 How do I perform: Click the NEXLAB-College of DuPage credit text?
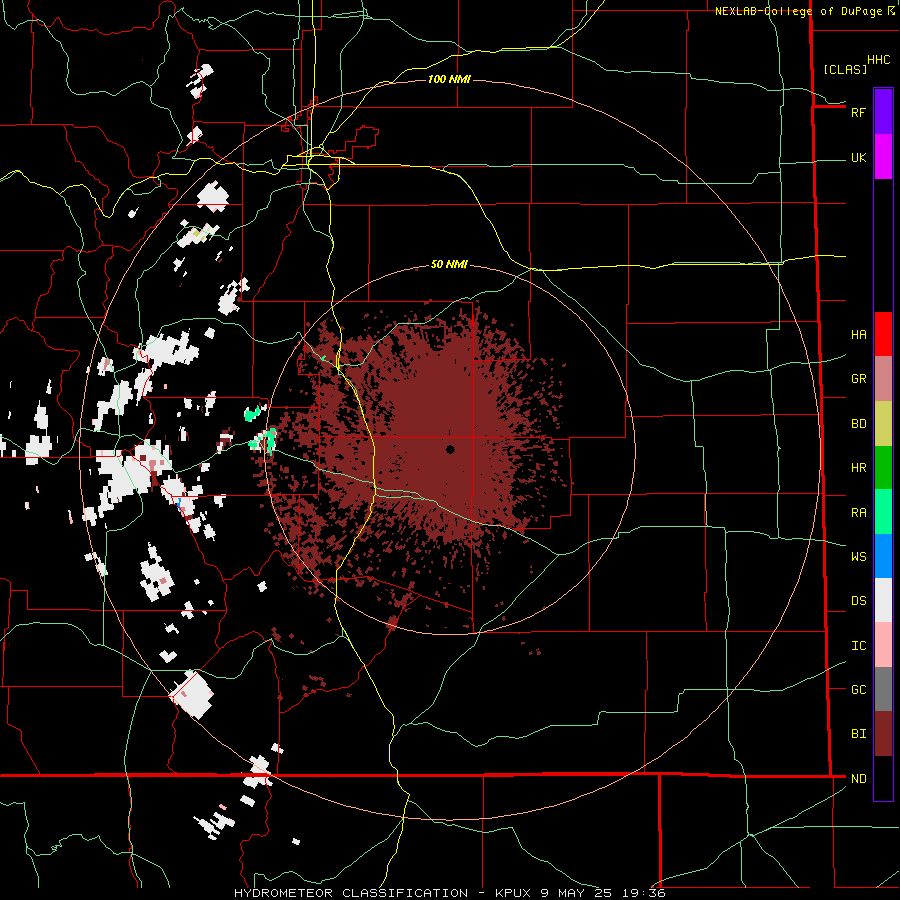[x=798, y=11]
